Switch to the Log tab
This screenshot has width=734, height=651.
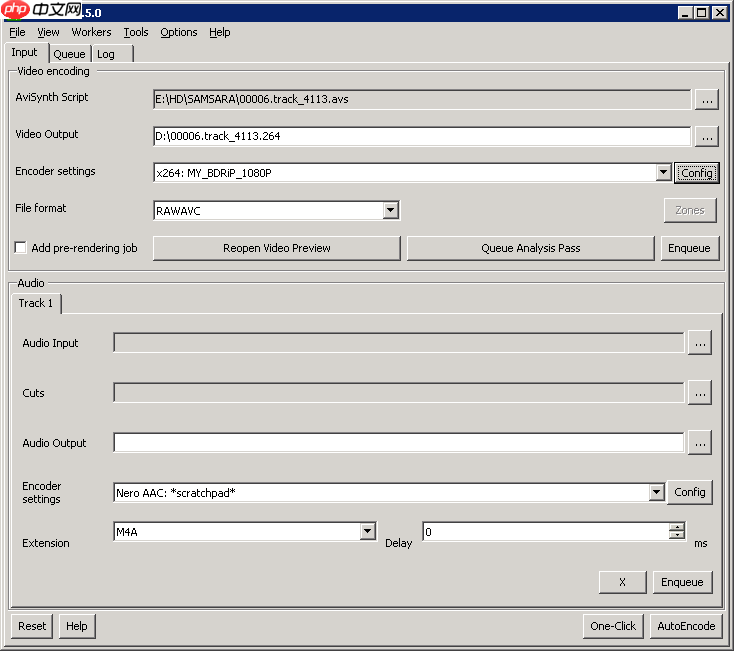pos(106,54)
